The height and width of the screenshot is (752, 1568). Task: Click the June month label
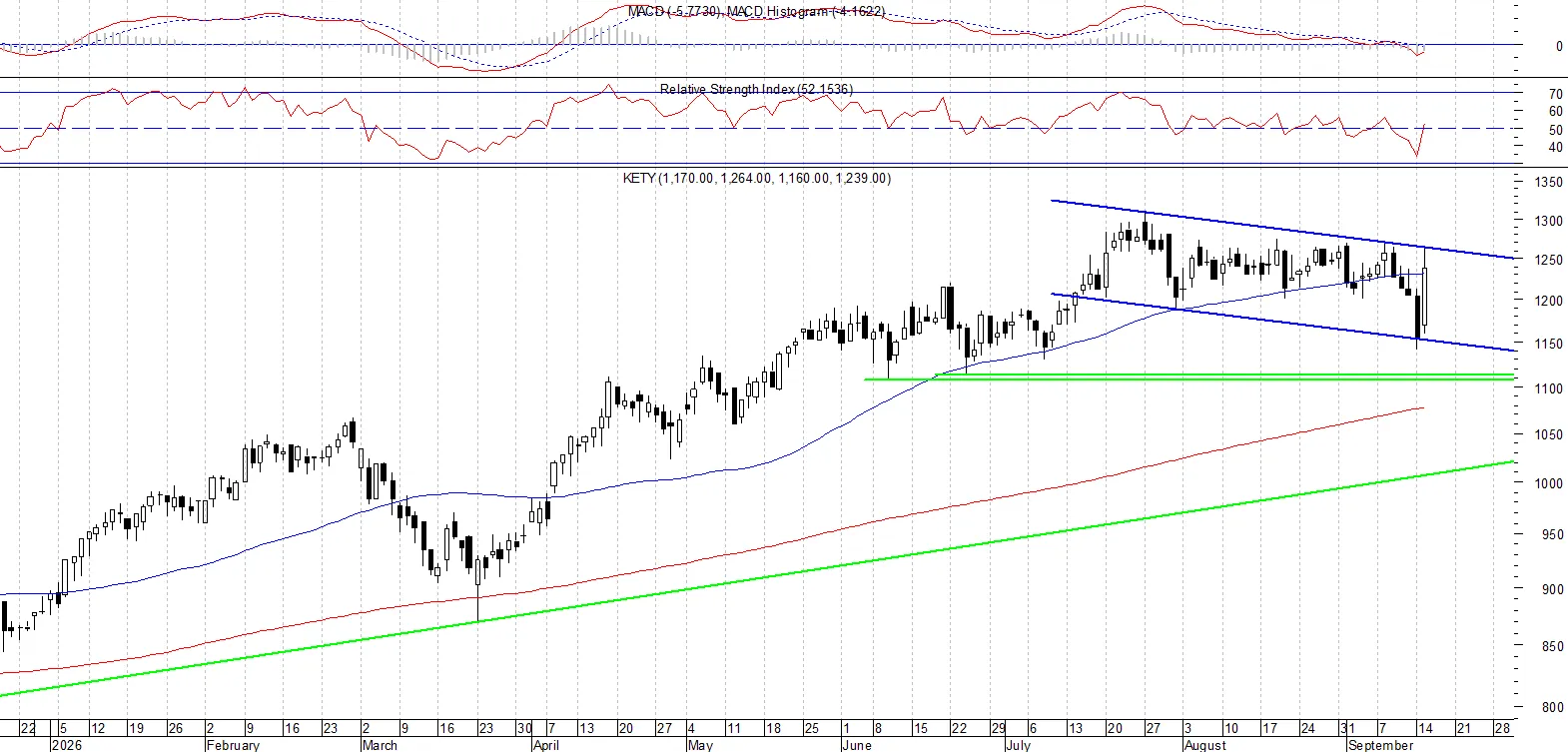pos(857,745)
